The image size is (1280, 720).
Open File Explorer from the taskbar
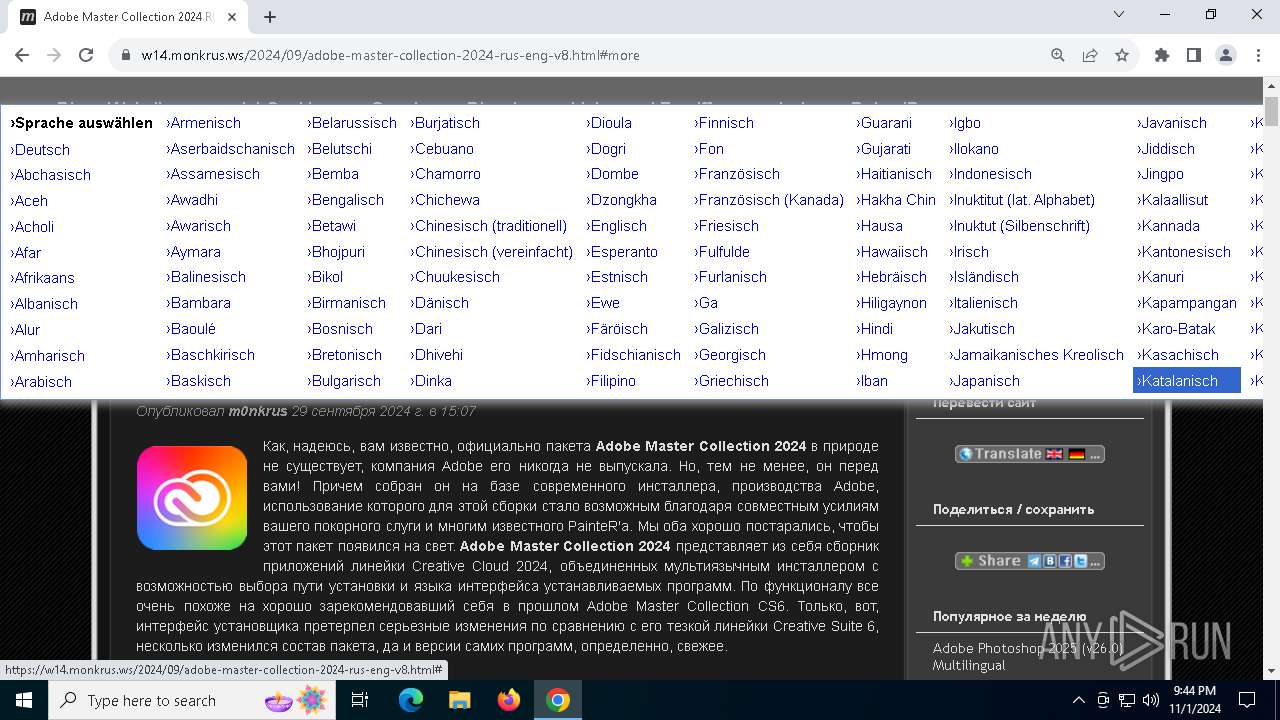(459, 700)
